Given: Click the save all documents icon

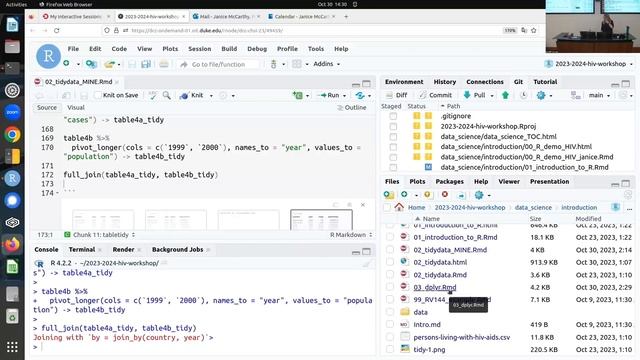Looking at the screenshot, I should coord(146,64).
